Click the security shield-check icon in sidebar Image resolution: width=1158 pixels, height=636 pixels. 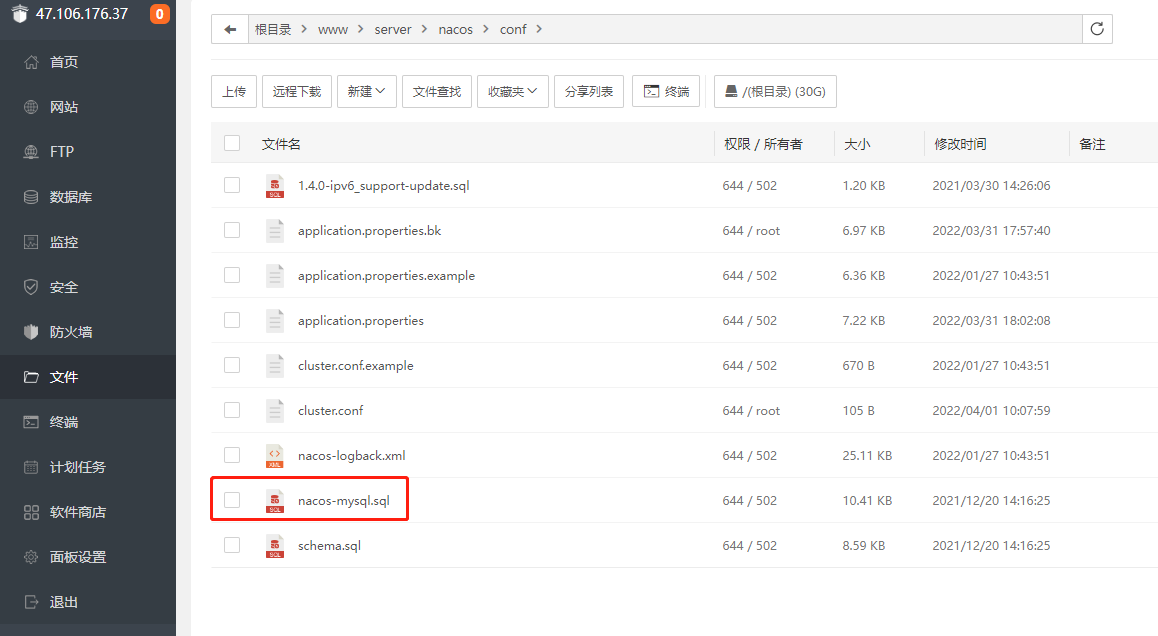(31, 287)
